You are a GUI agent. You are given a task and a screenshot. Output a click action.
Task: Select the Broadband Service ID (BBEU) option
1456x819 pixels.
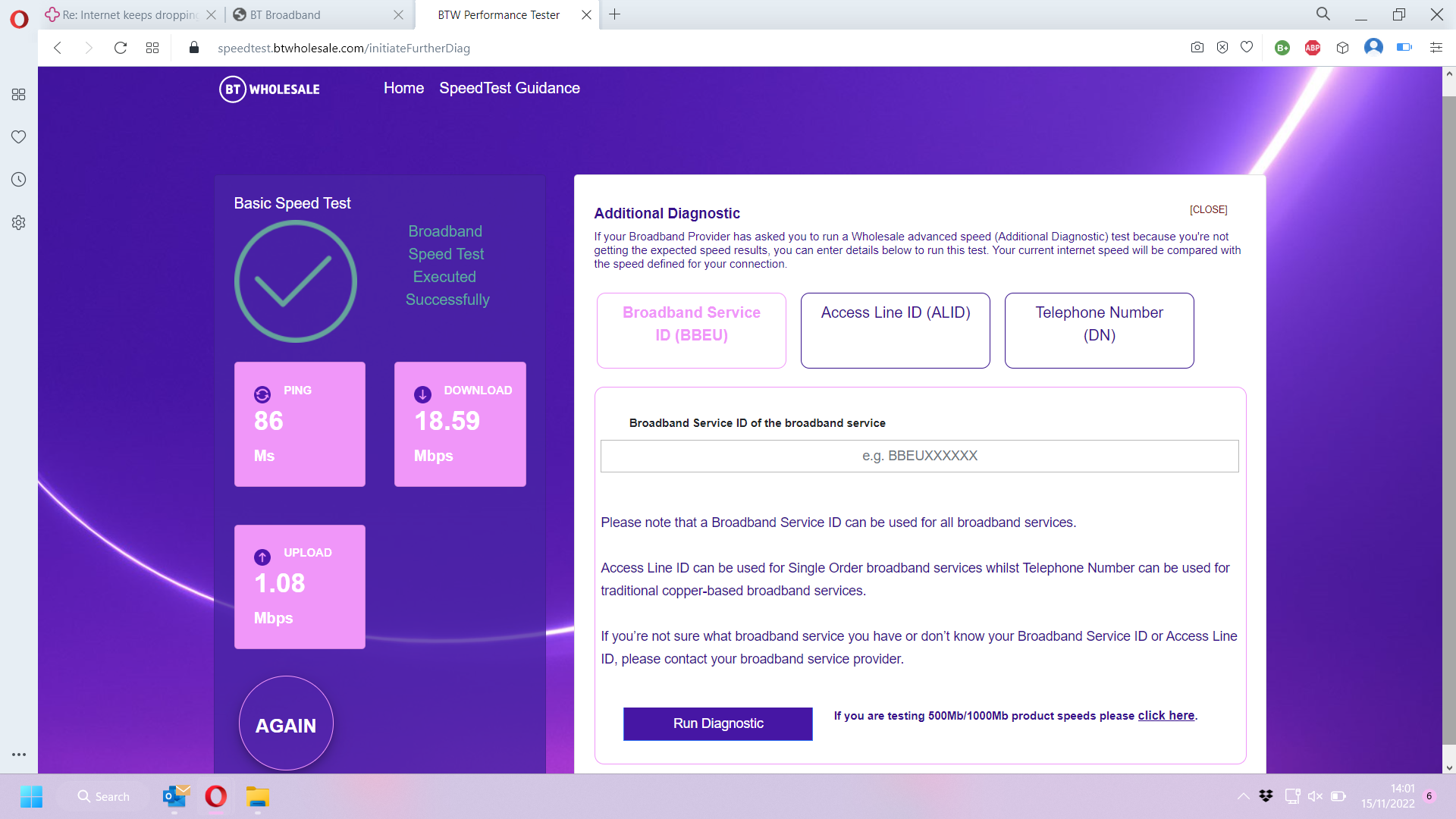click(x=691, y=331)
